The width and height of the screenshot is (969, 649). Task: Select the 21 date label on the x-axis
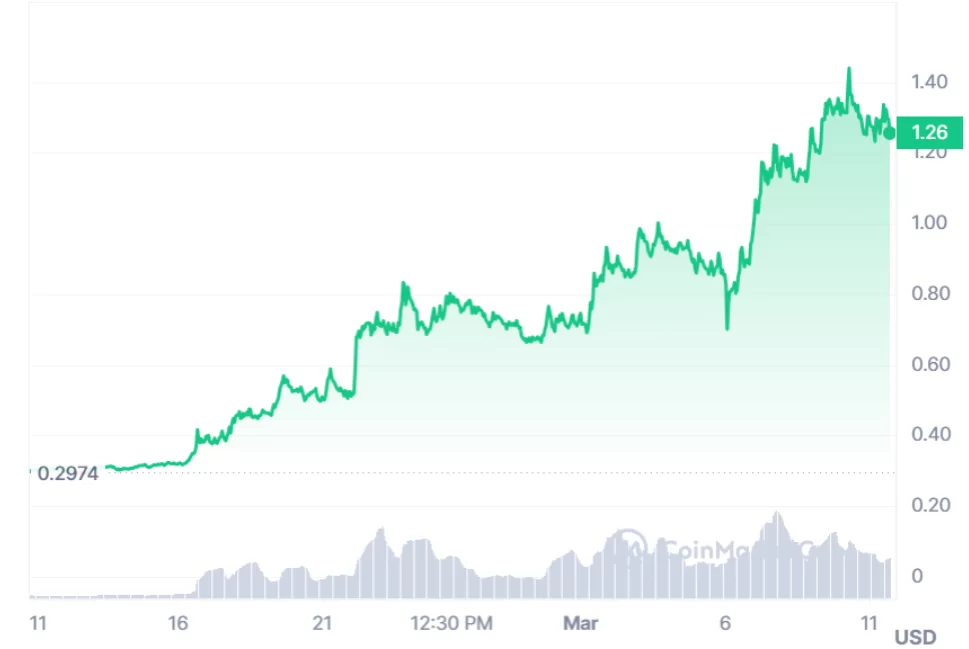pos(322,624)
